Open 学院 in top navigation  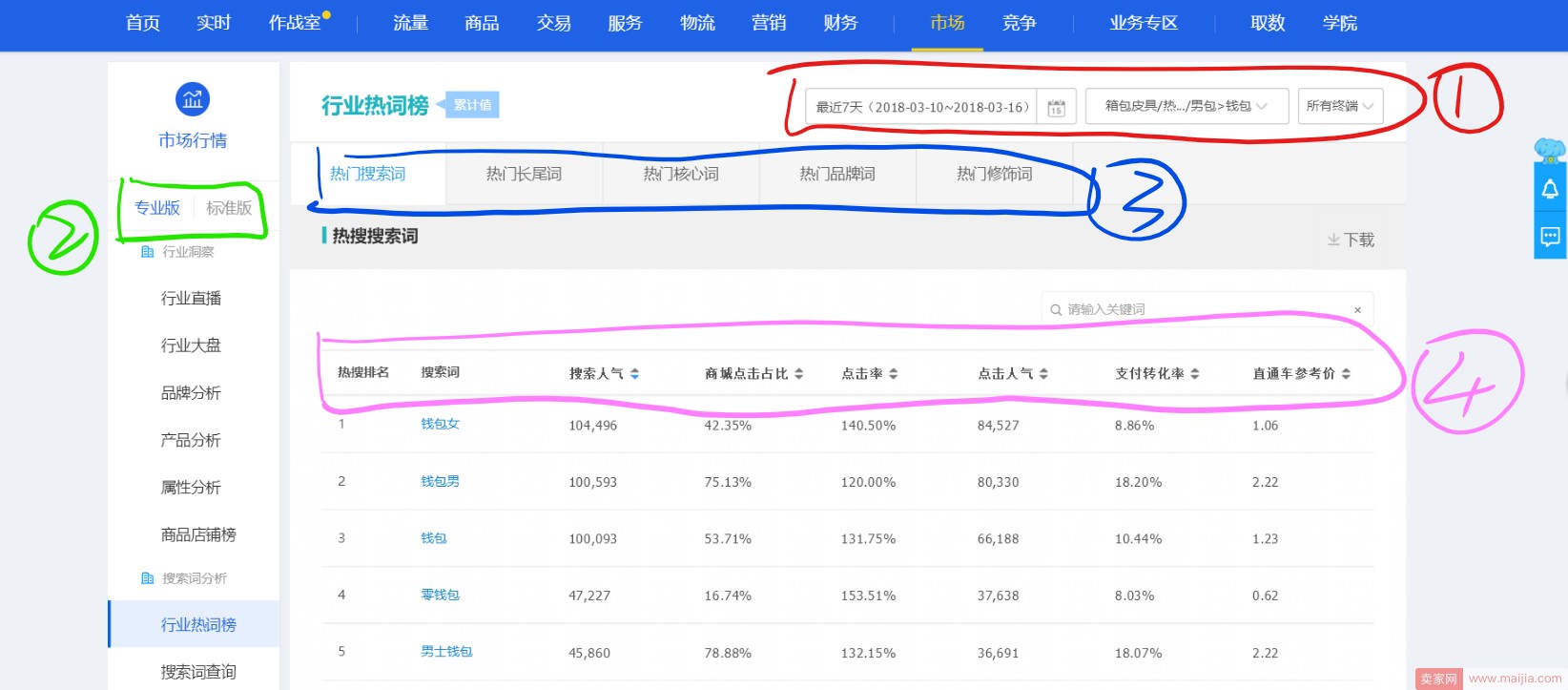pyautogui.click(x=1340, y=23)
